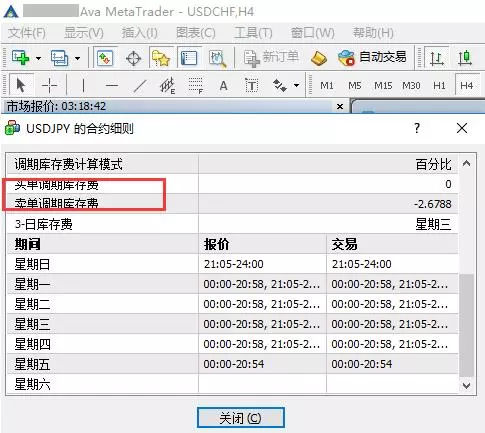
Task: Open the 帮助(H) menu
Action: point(373,33)
